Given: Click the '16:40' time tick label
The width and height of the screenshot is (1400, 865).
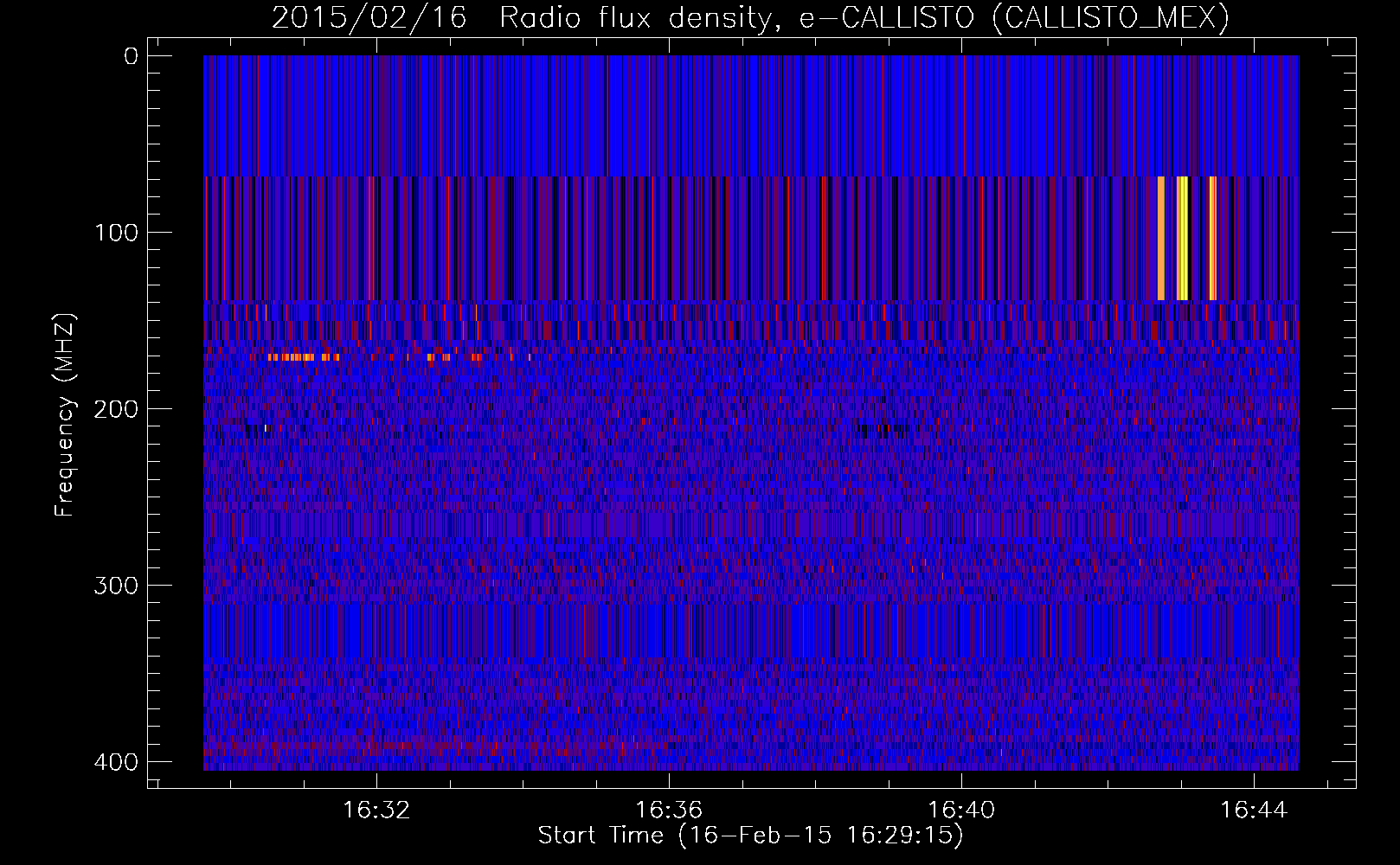Looking at the screenshot, I should coord(961,811).
